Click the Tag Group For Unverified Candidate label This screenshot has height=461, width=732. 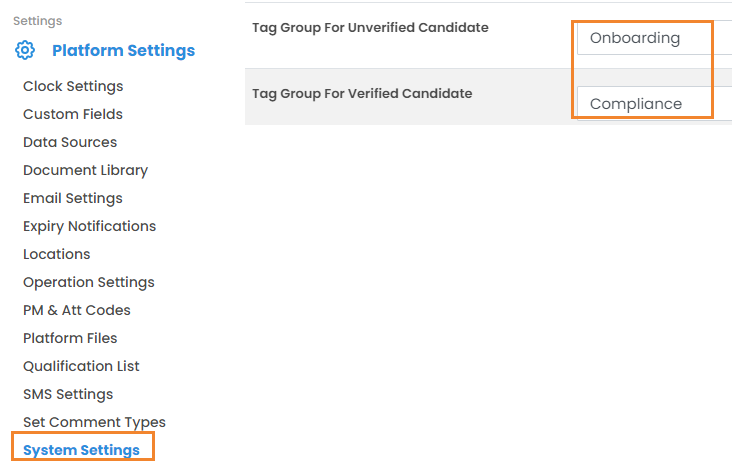pos(370,28)
